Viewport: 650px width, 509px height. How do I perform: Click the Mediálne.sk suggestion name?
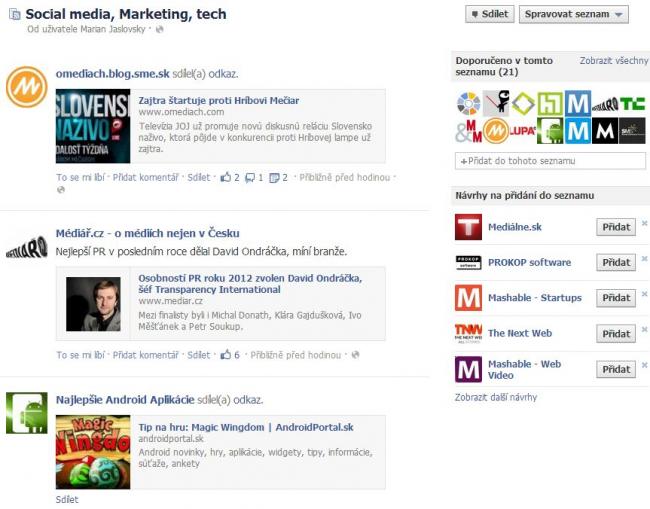[514, 227]
